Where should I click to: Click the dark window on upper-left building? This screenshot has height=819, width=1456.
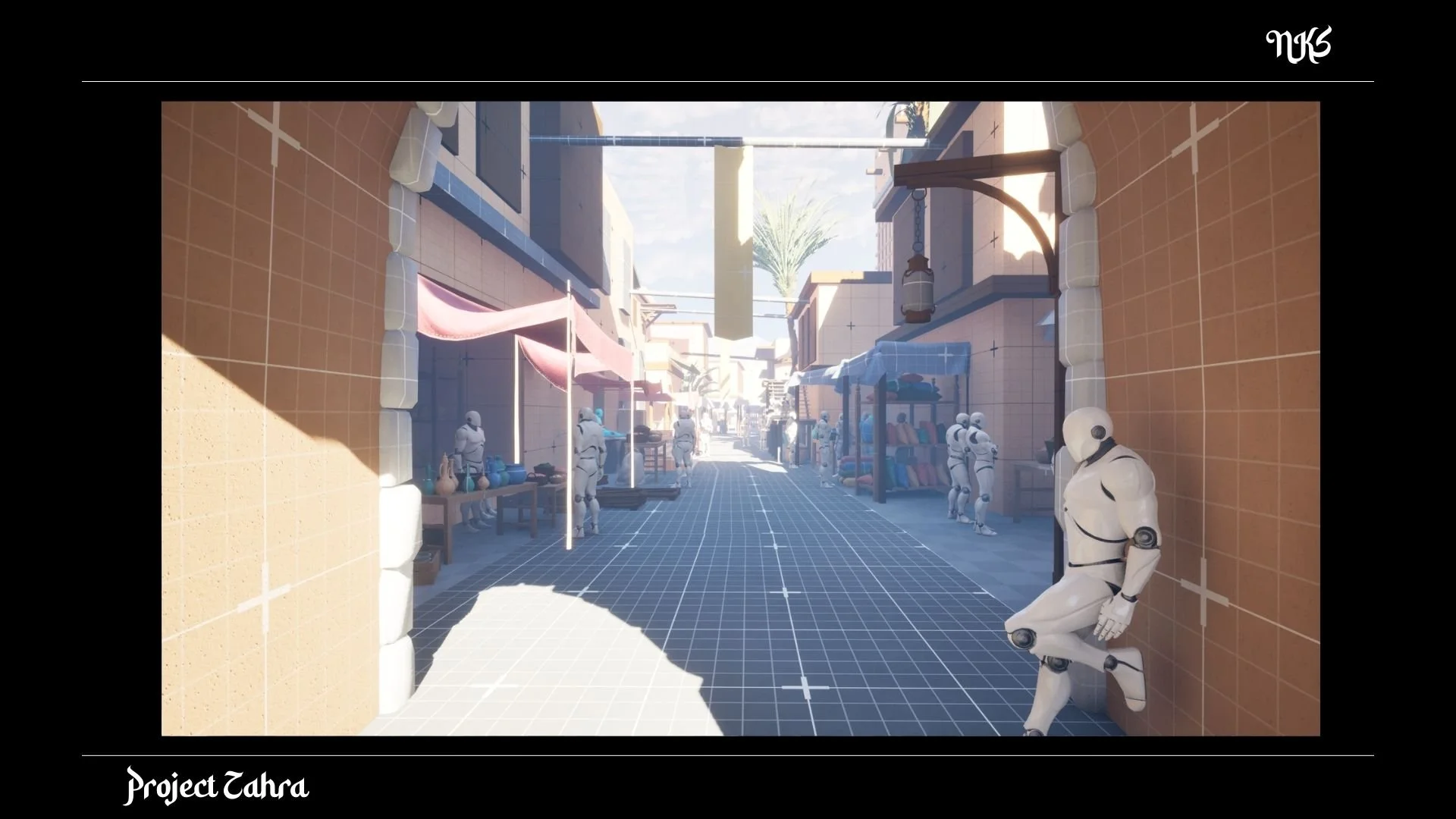pos(498,155)
